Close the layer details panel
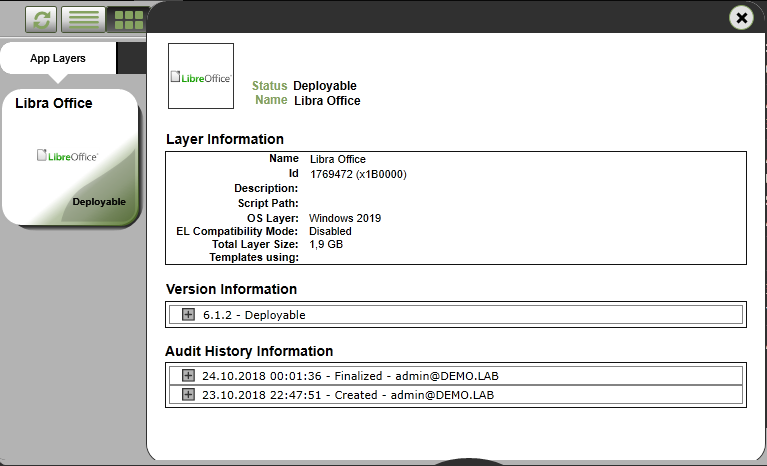The height and width of the screenshot is (466, 767). (x=741, y=18)
